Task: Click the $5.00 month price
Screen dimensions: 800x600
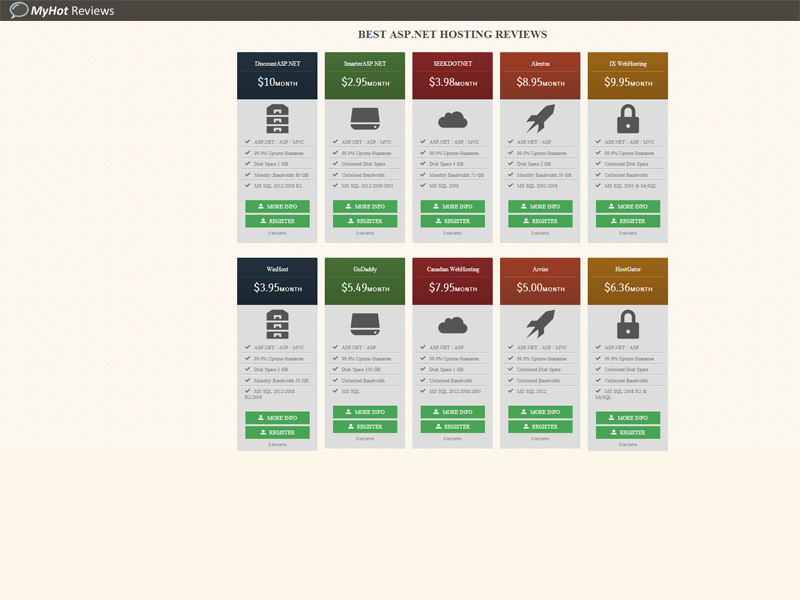Action: click(540, 288)
